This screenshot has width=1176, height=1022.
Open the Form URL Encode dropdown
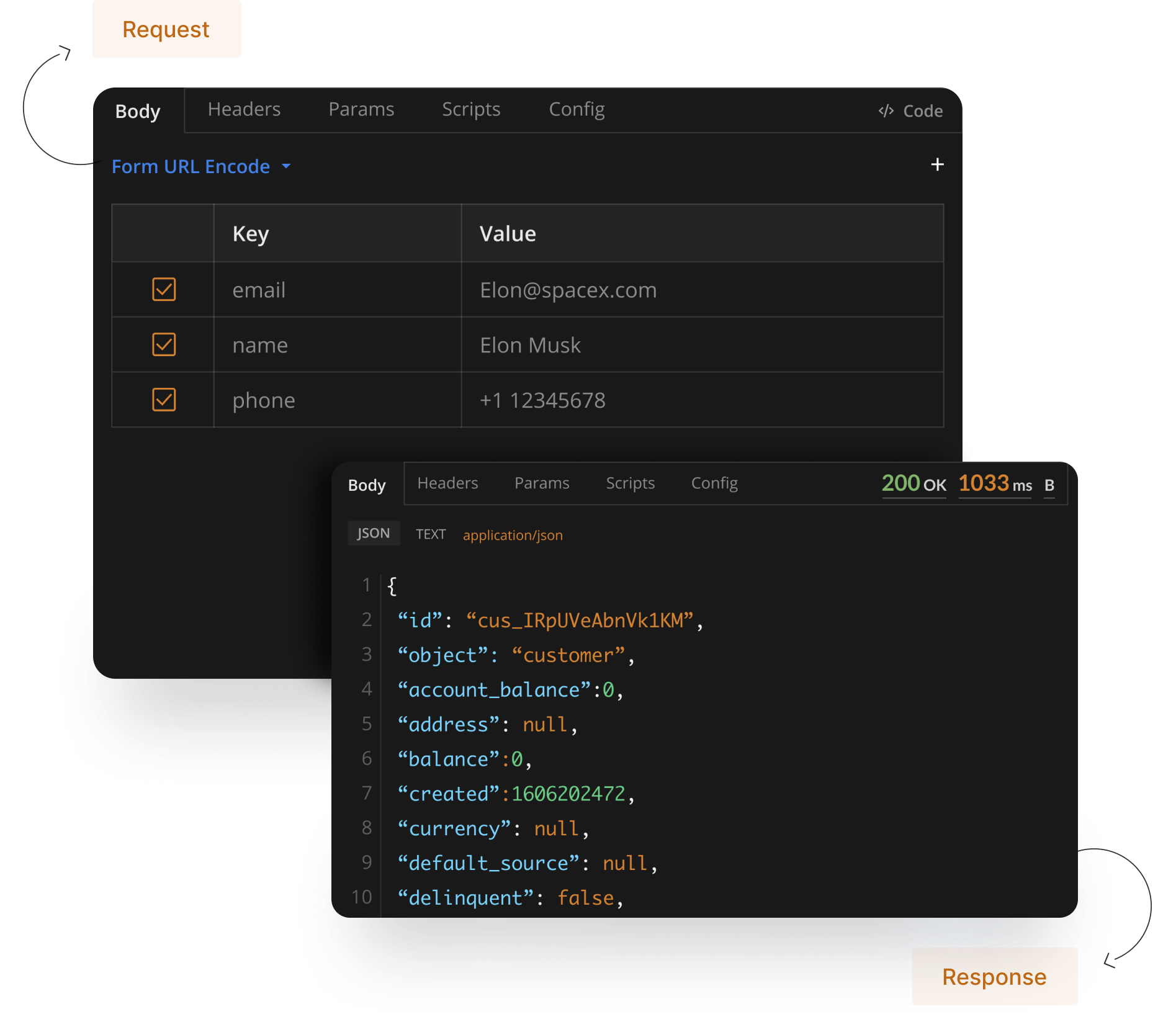coord(201,166)
